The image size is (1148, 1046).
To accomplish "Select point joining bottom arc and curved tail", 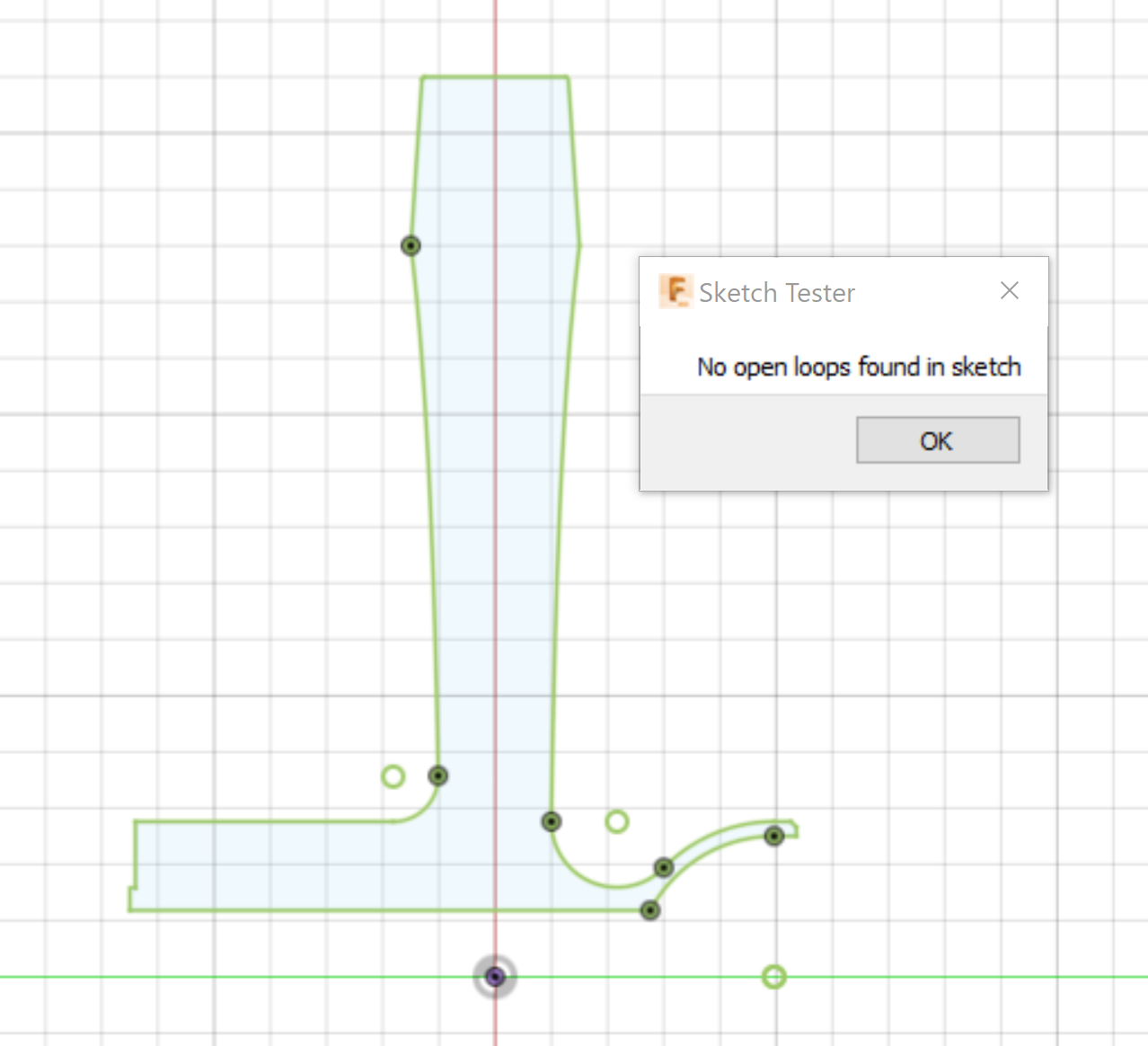I will click(664, 867).
